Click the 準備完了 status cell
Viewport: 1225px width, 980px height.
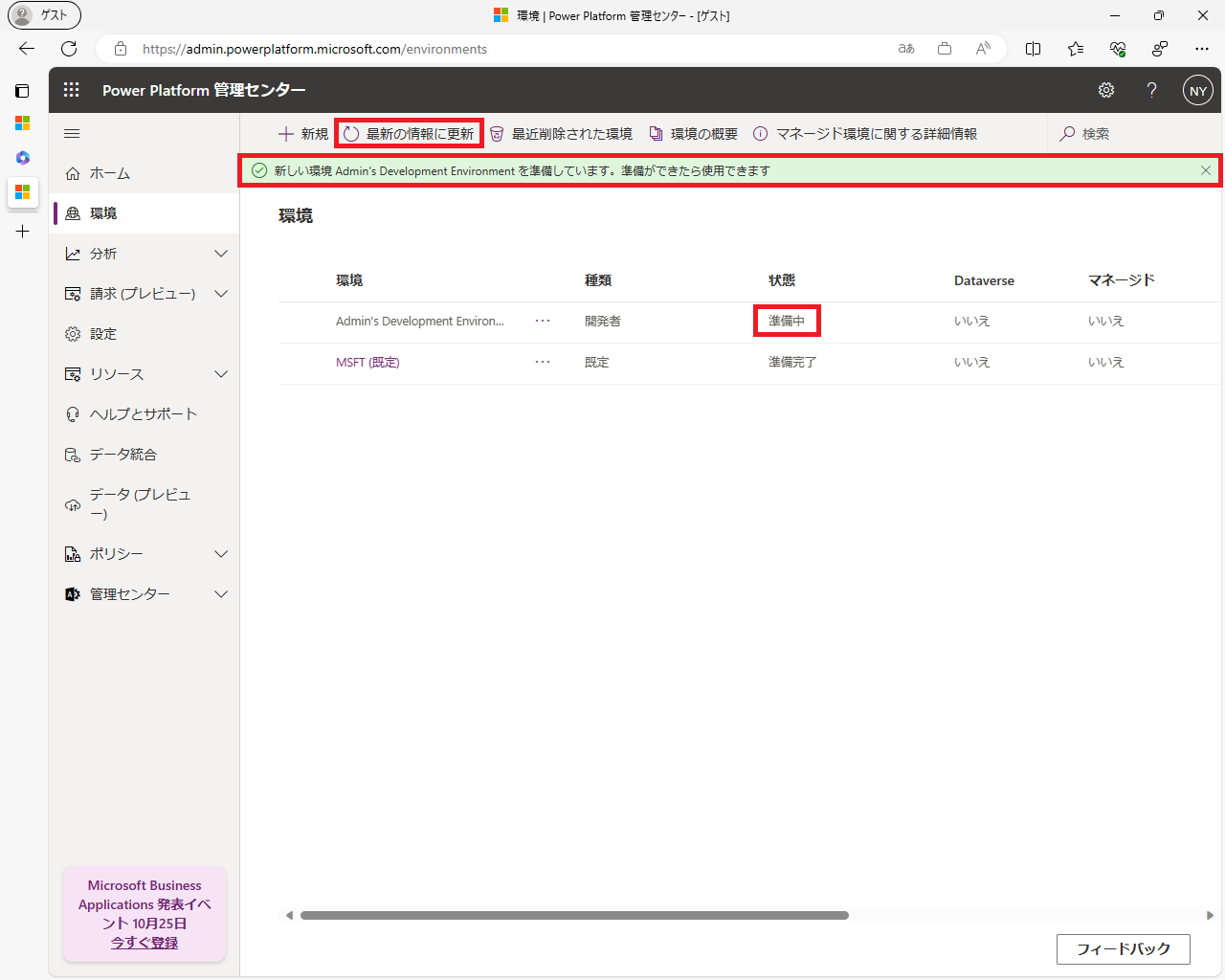point(792,363)
